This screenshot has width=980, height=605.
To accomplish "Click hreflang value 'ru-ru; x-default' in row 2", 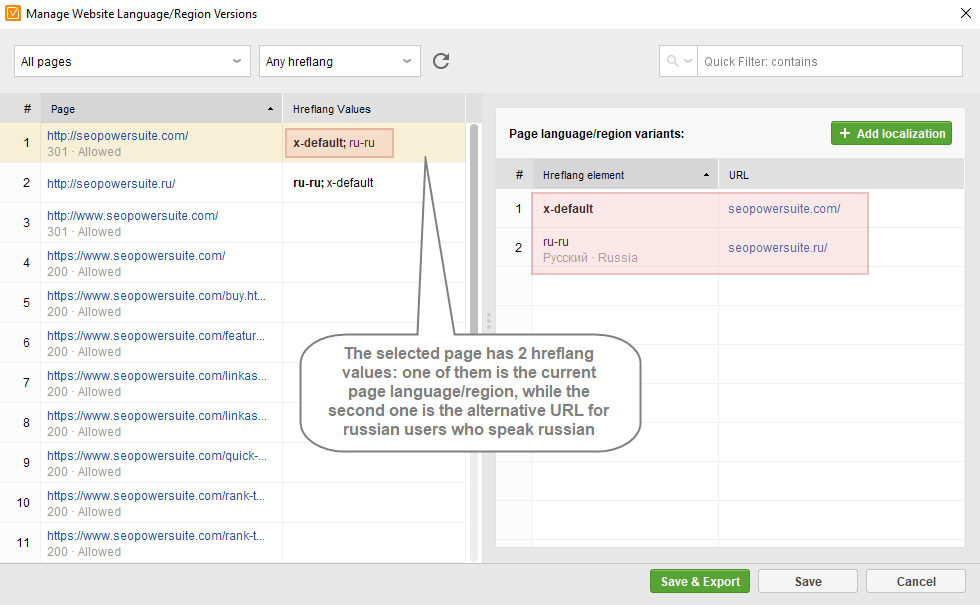I will tap(333, 183).
